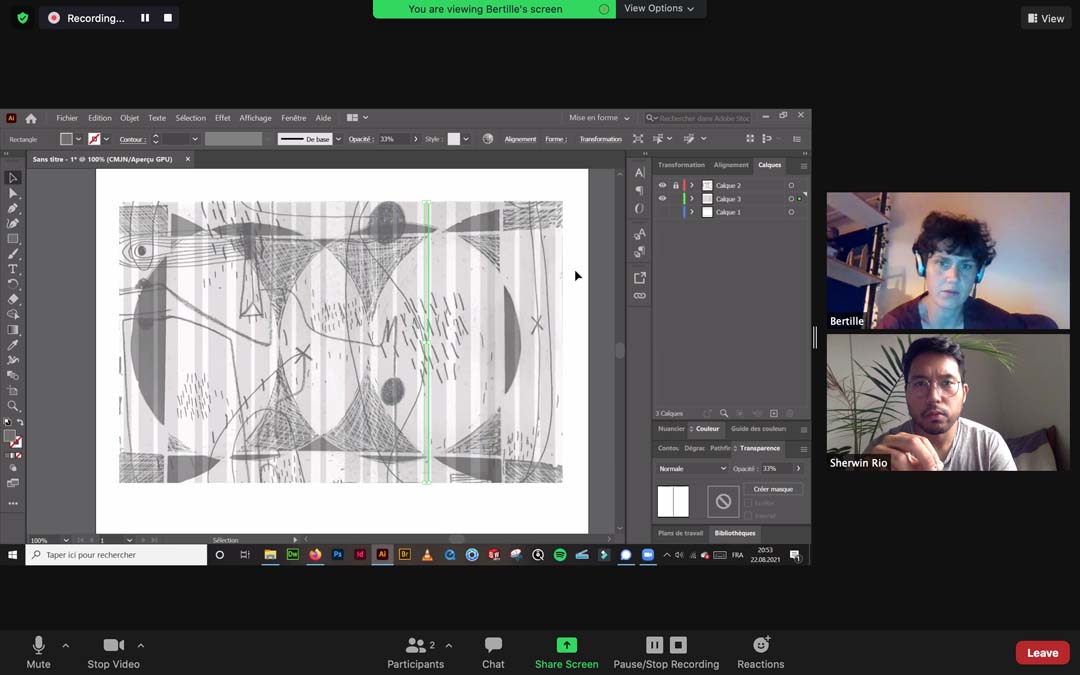Select the Selection arrow tool in Illustrator
This screenshot has height=675, width=1080.
tap(12, 178)
